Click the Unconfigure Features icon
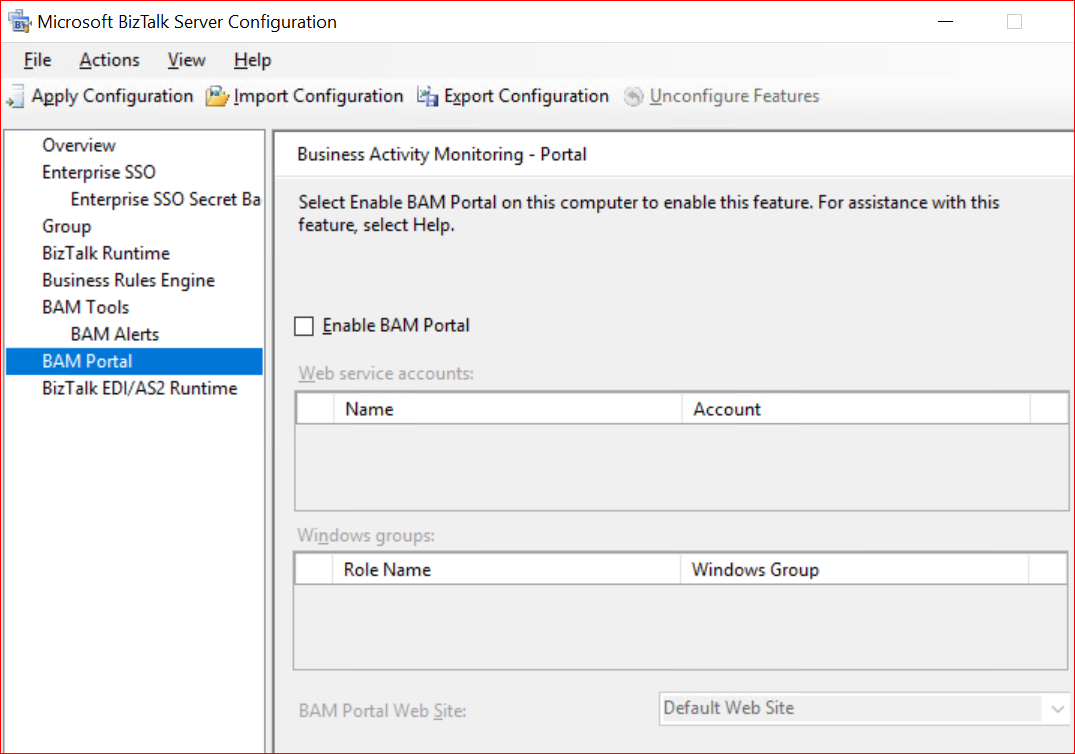The image size is (1075, 754). tap(633, 97)
